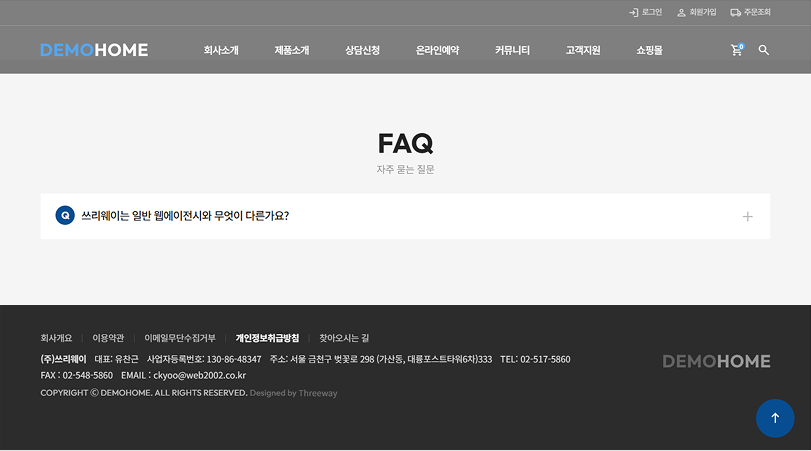Open the 회사개요 footer link
The image size is (811, 451).
coord(56,338)
